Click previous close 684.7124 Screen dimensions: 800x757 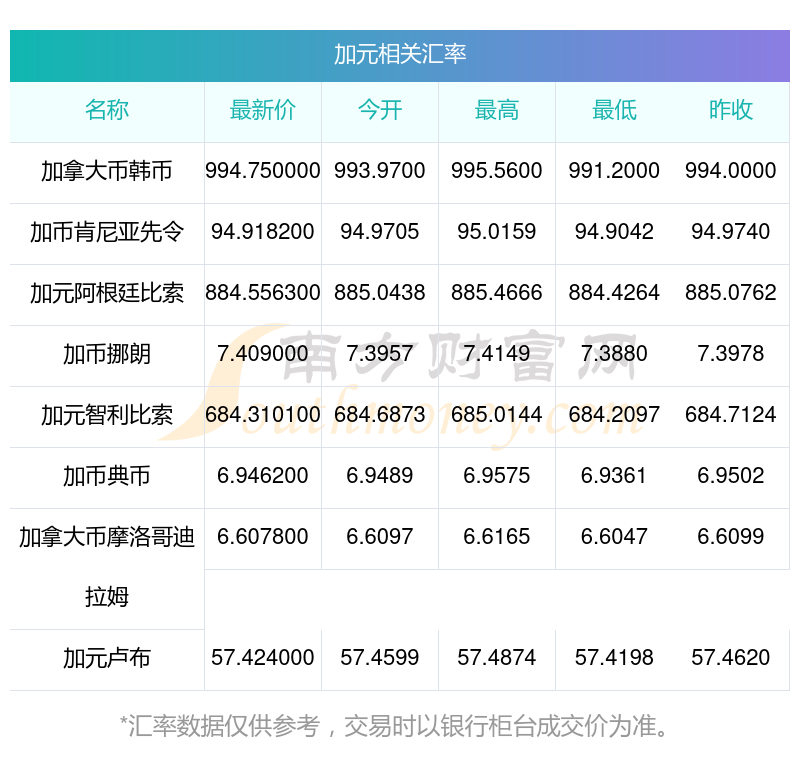(731, 415)
